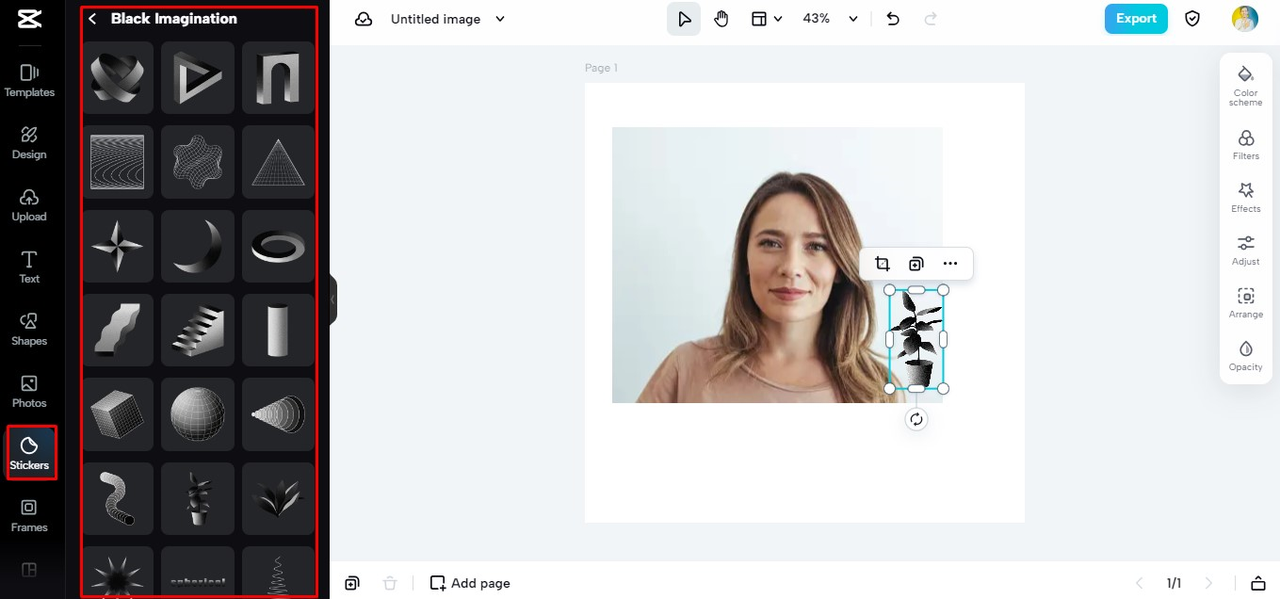Add the wireframe pyramid sticker
The height and width of the screenshot is (599, 1280).
[277, 162]
